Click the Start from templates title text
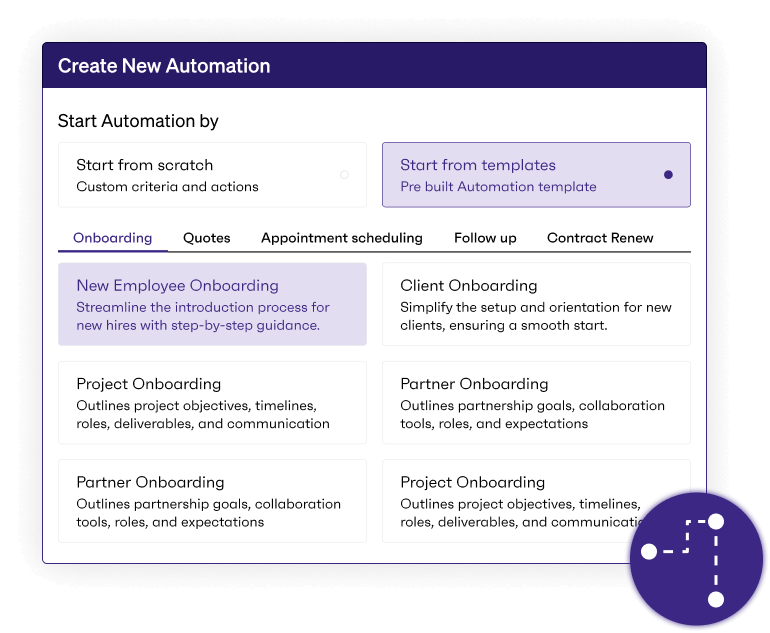Viewport: 770px width, 633px height. [x=478, y=165]
